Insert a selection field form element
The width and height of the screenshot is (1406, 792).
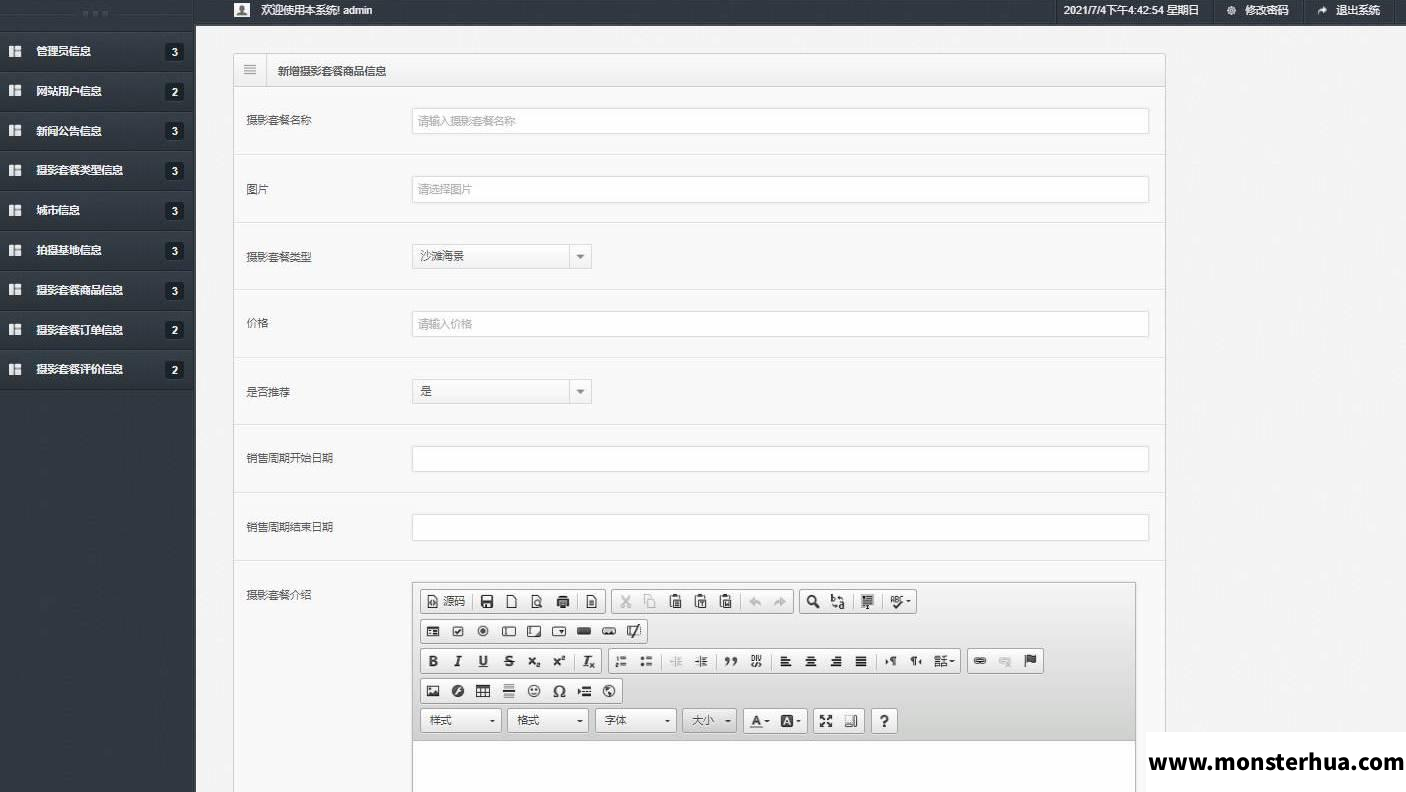559,631
